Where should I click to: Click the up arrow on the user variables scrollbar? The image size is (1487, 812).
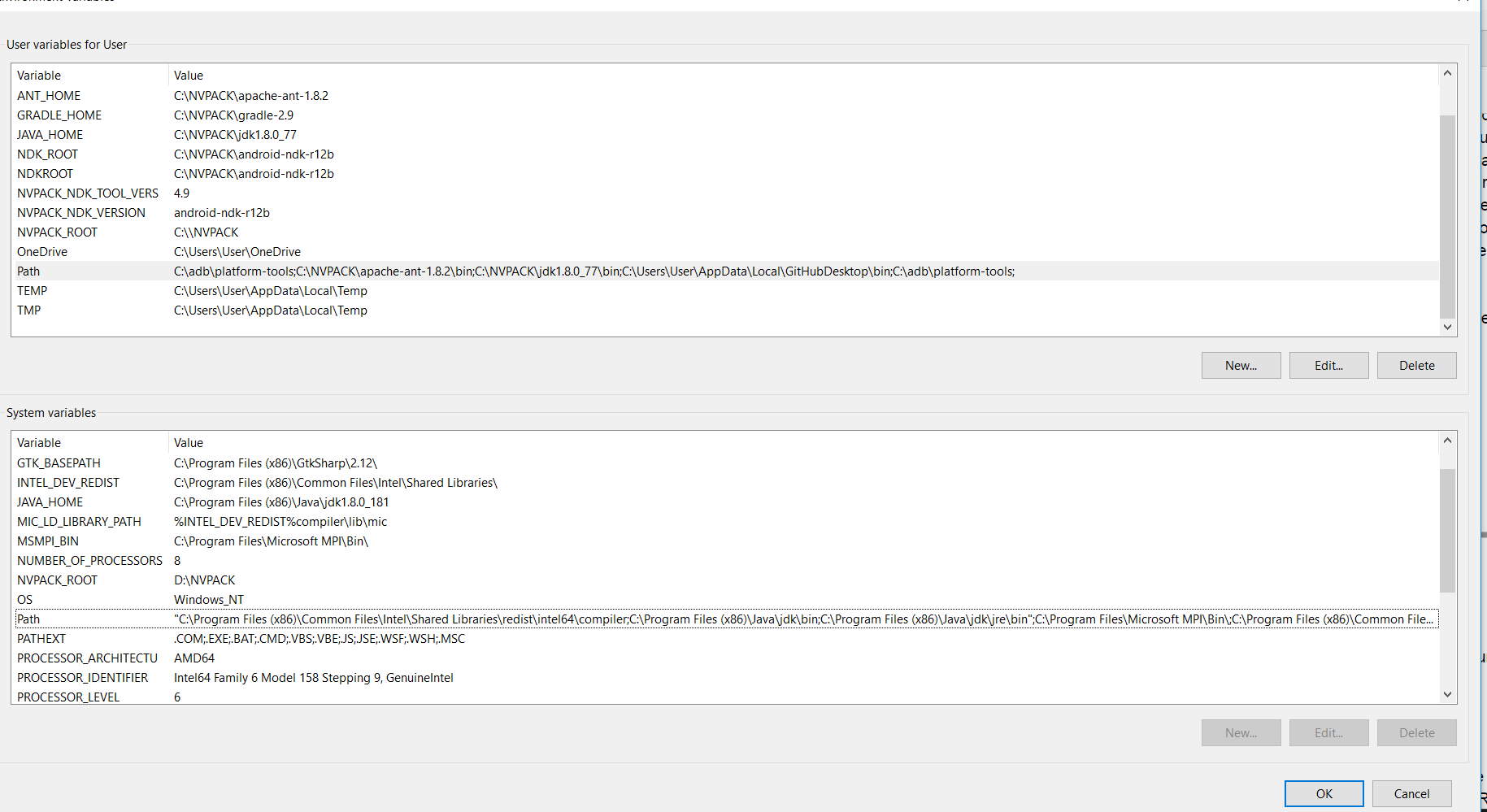click(x=1447, y=72)
